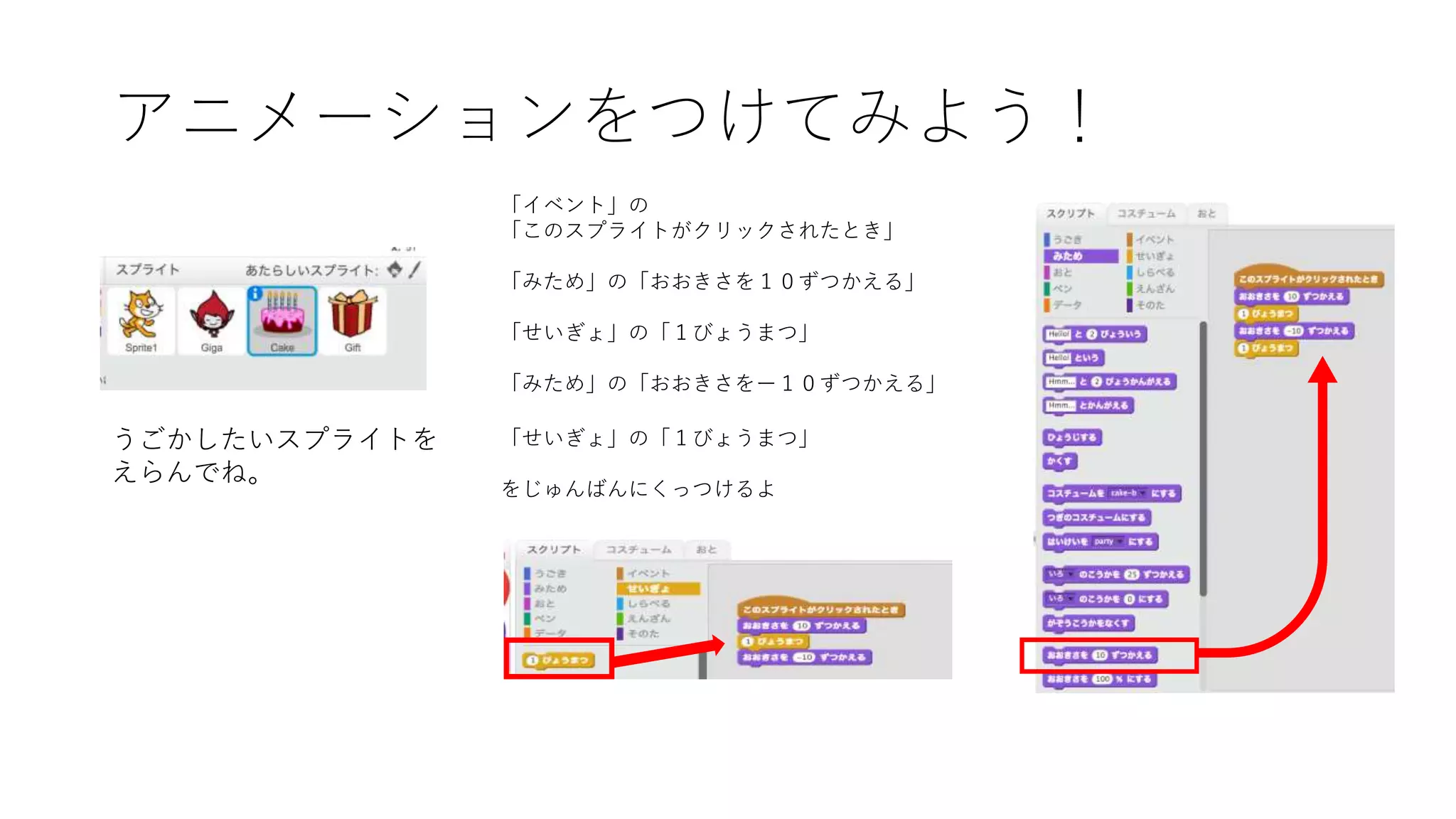This screenshot has height=819, width=1456.
Task: Open コスチューム tab in the みため-selected panel
Action: pos(1146,213)
